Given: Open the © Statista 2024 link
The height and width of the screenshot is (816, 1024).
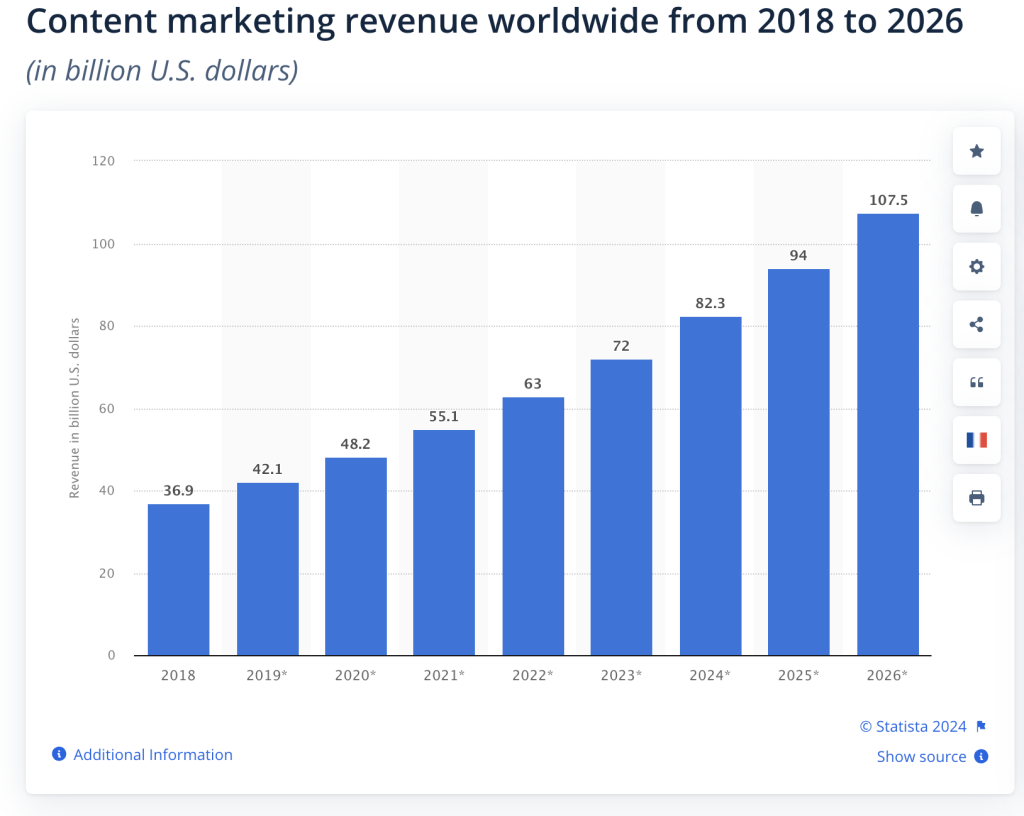Looking at the screenshot, I should 912,726.
